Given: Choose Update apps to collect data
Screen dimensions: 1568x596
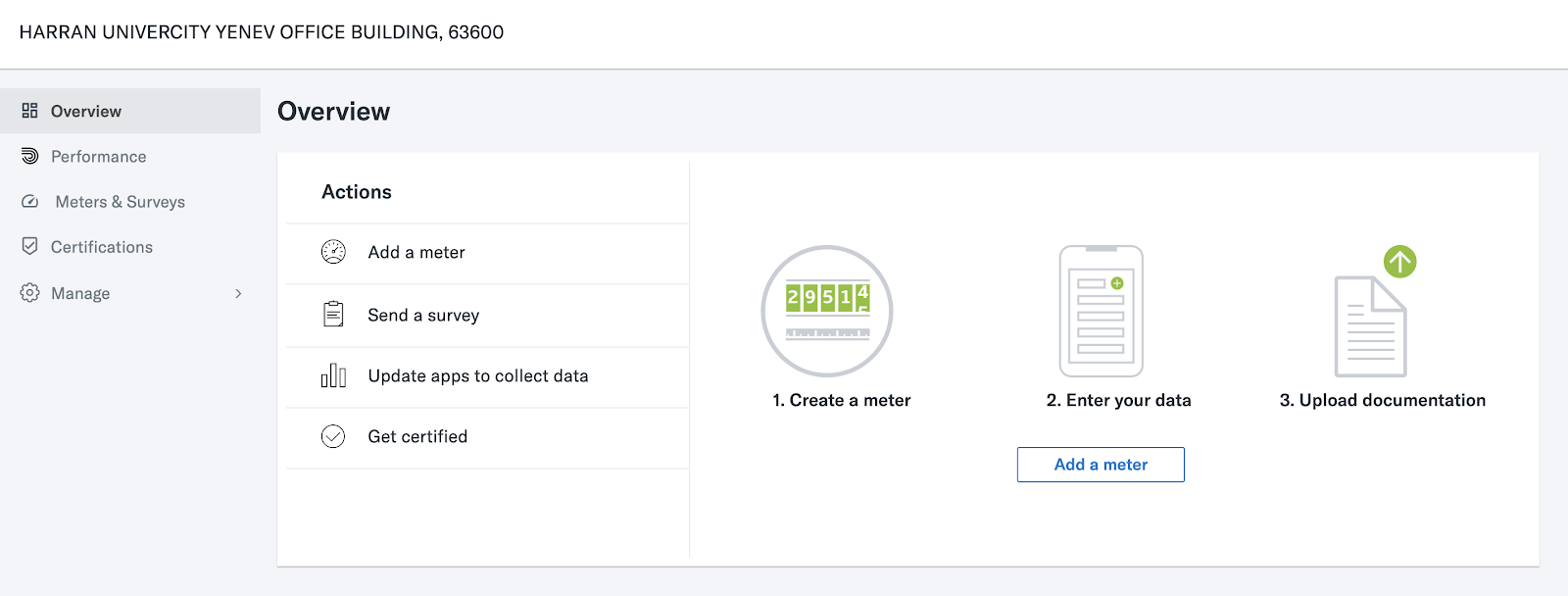Looking at the screenshot, I should click(477, 376).
